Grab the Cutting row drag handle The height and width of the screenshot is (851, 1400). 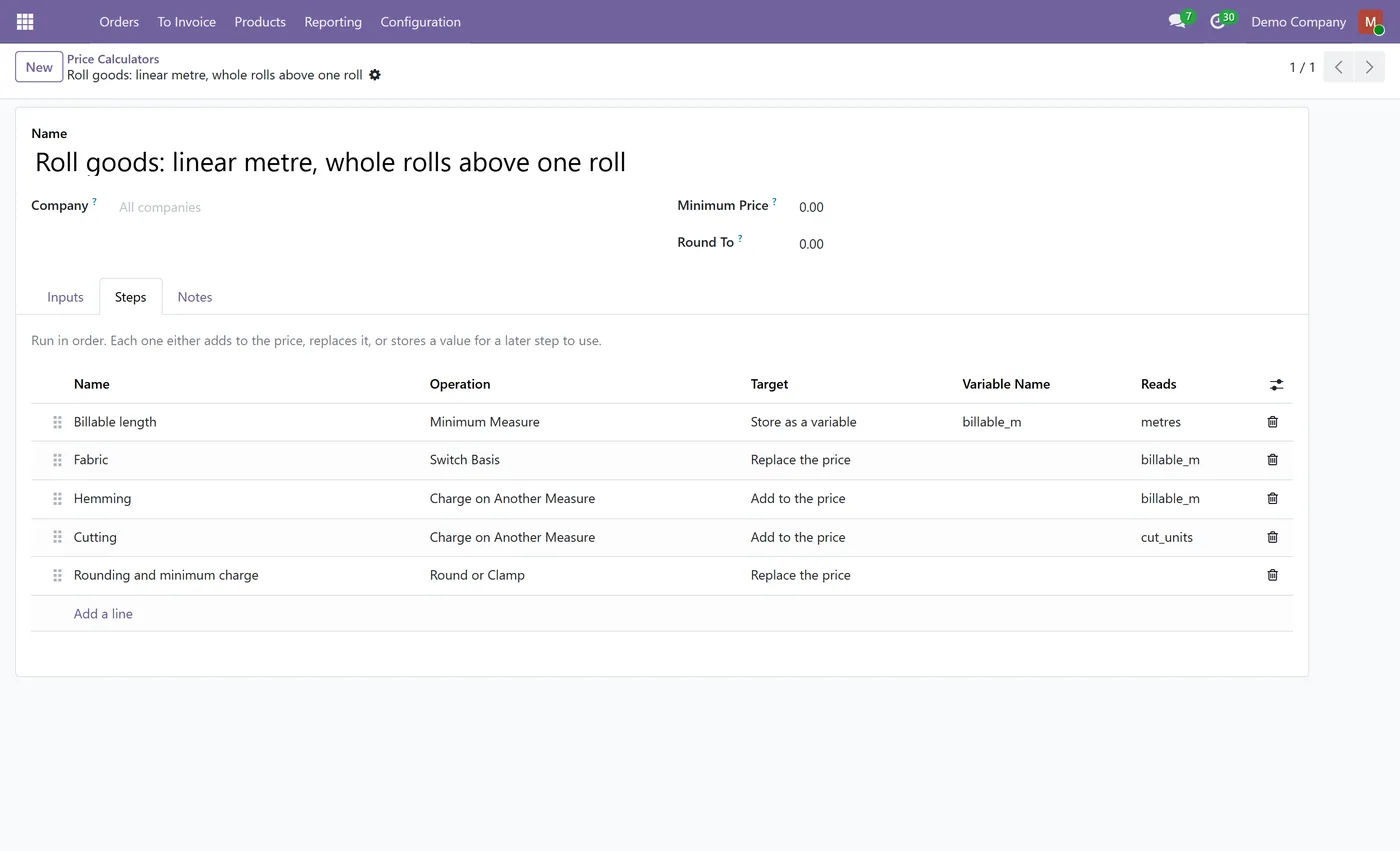pos(57,537)
